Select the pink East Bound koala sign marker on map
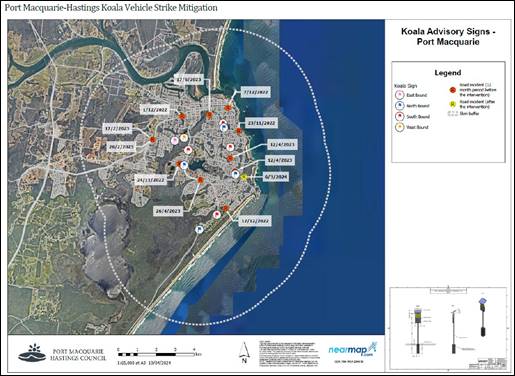Screen dimensions: 515x376 click(174, 141)
